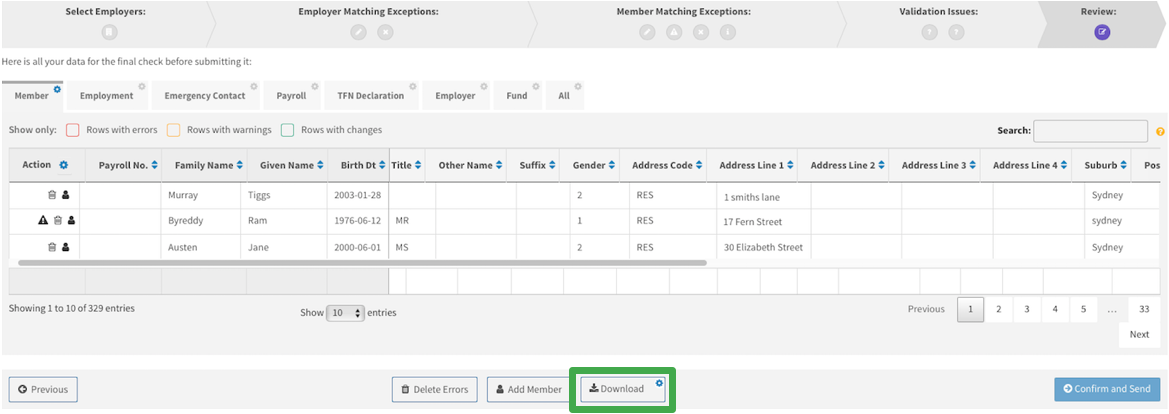1169x414 pixels.
Task: Delete the Austen Jane row using its trash icon
Action: click(51, 247)
